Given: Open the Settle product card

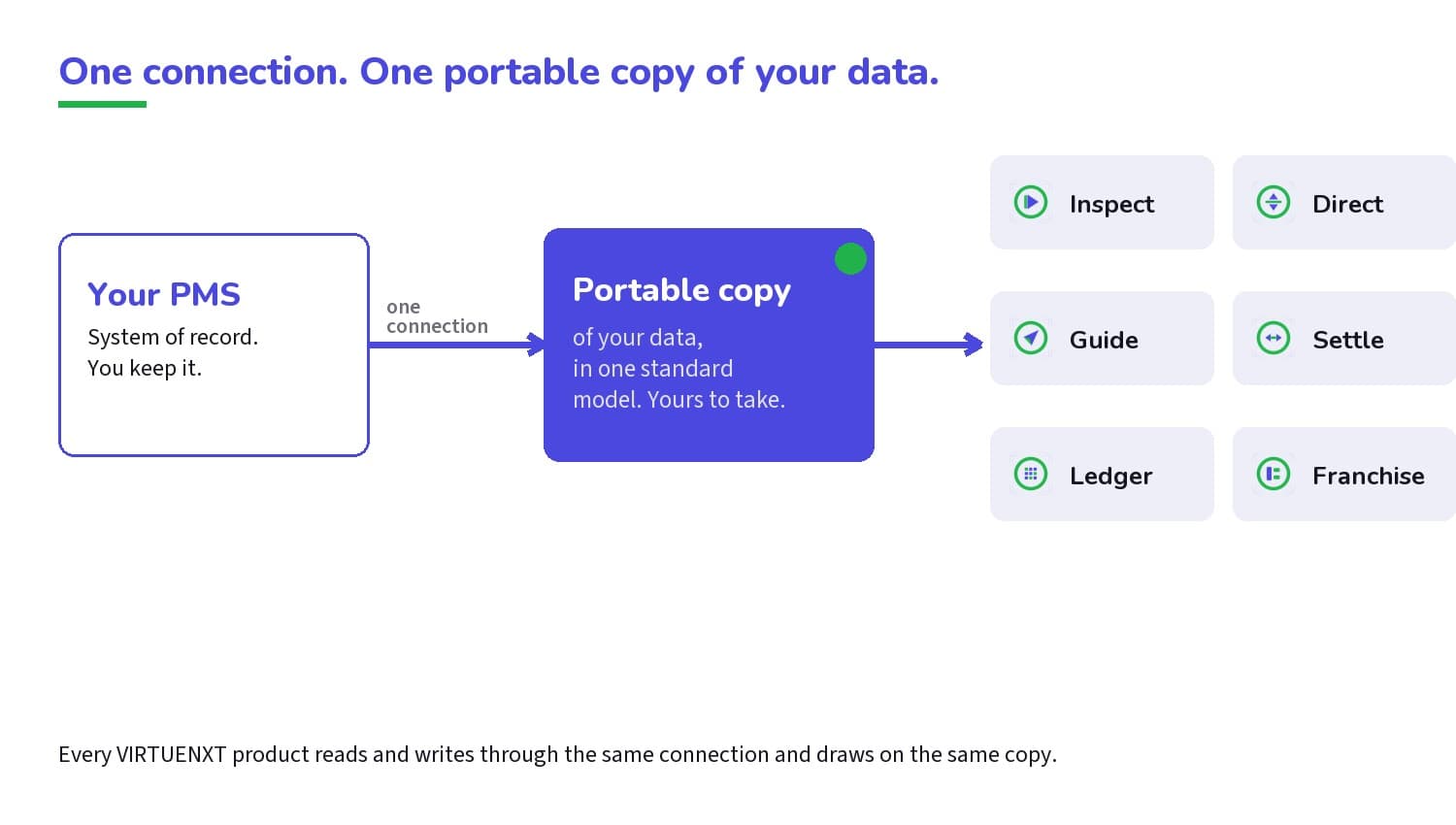Looking at the screenshot, I should click(1344, 338).
